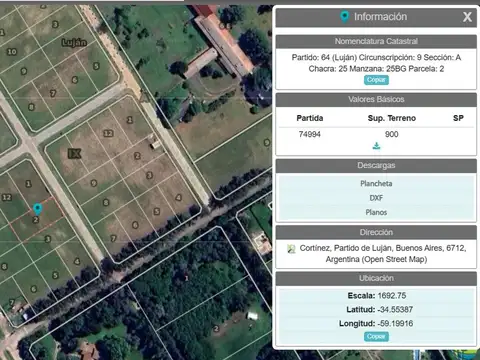Click the Nomenclatura Catastral section header

click(376, 41)
